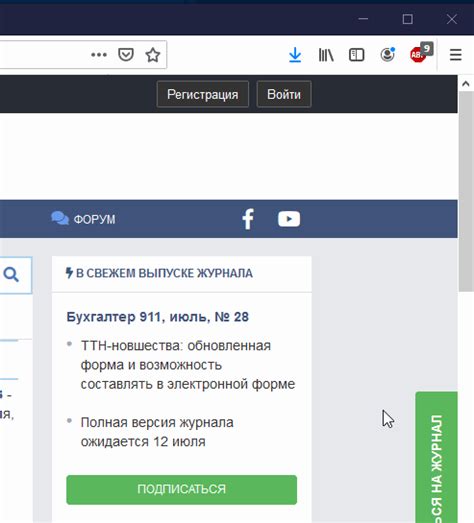
Task: Open the ТТН-новшества article link
Action: 188,365
